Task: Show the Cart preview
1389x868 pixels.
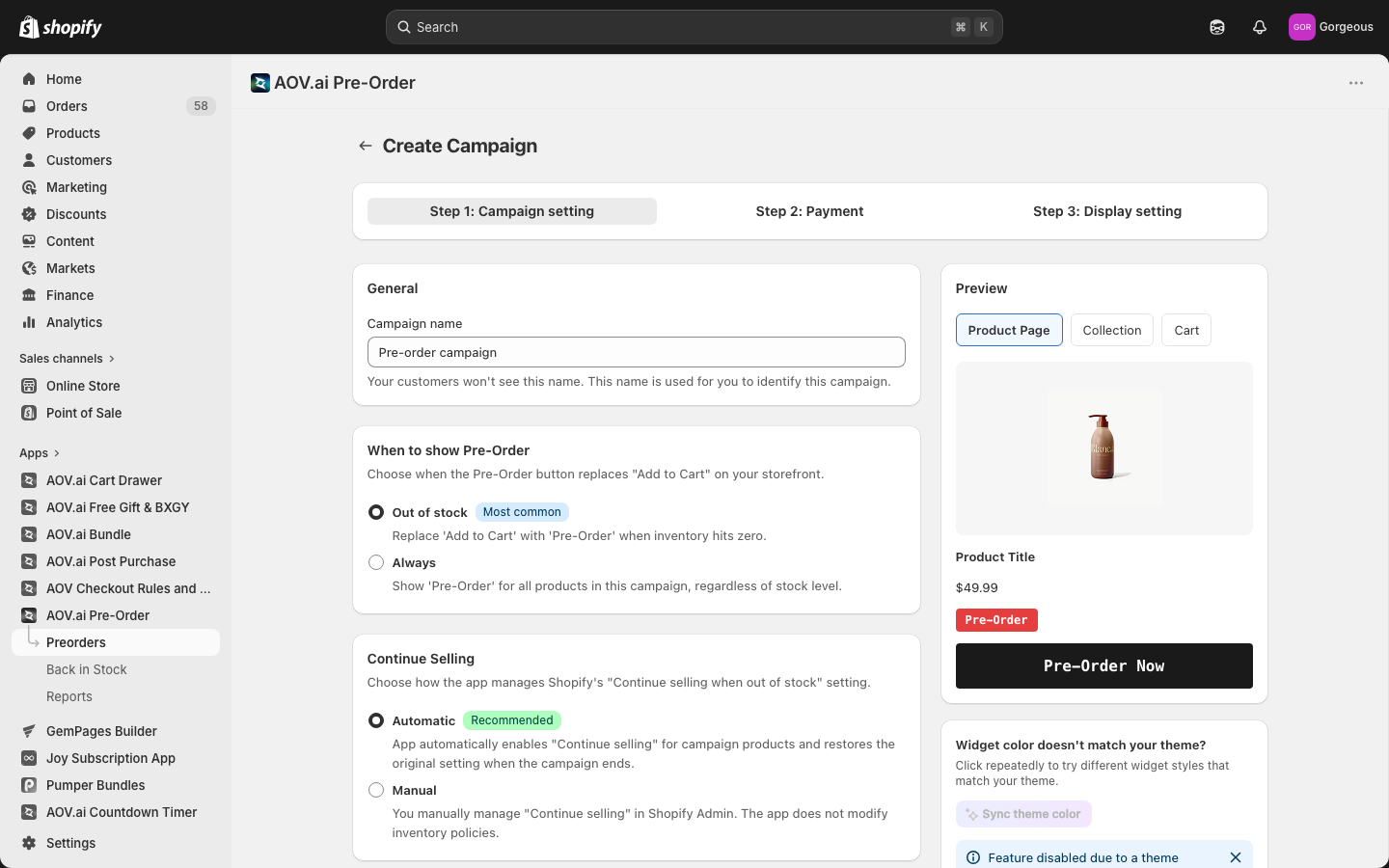Action: (1186, 330)
